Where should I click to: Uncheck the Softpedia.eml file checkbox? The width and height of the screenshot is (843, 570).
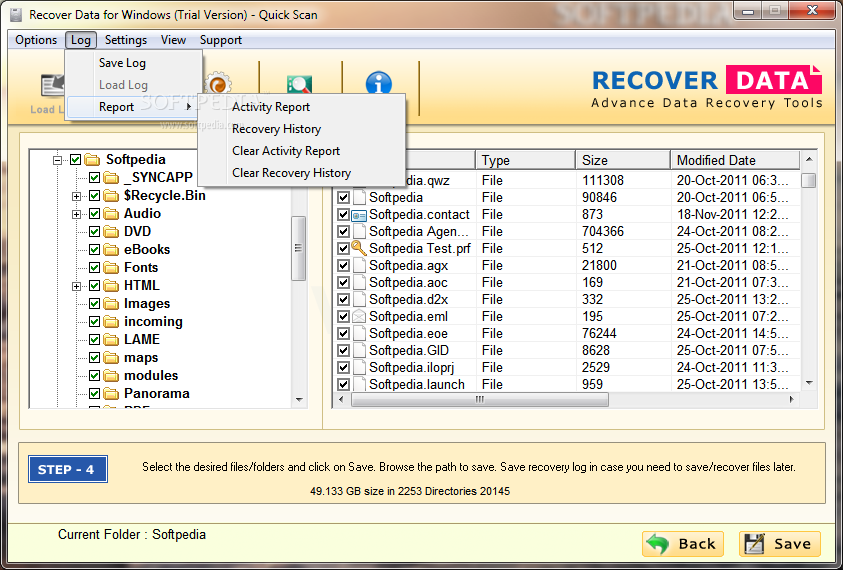click(x=344, y=317)
